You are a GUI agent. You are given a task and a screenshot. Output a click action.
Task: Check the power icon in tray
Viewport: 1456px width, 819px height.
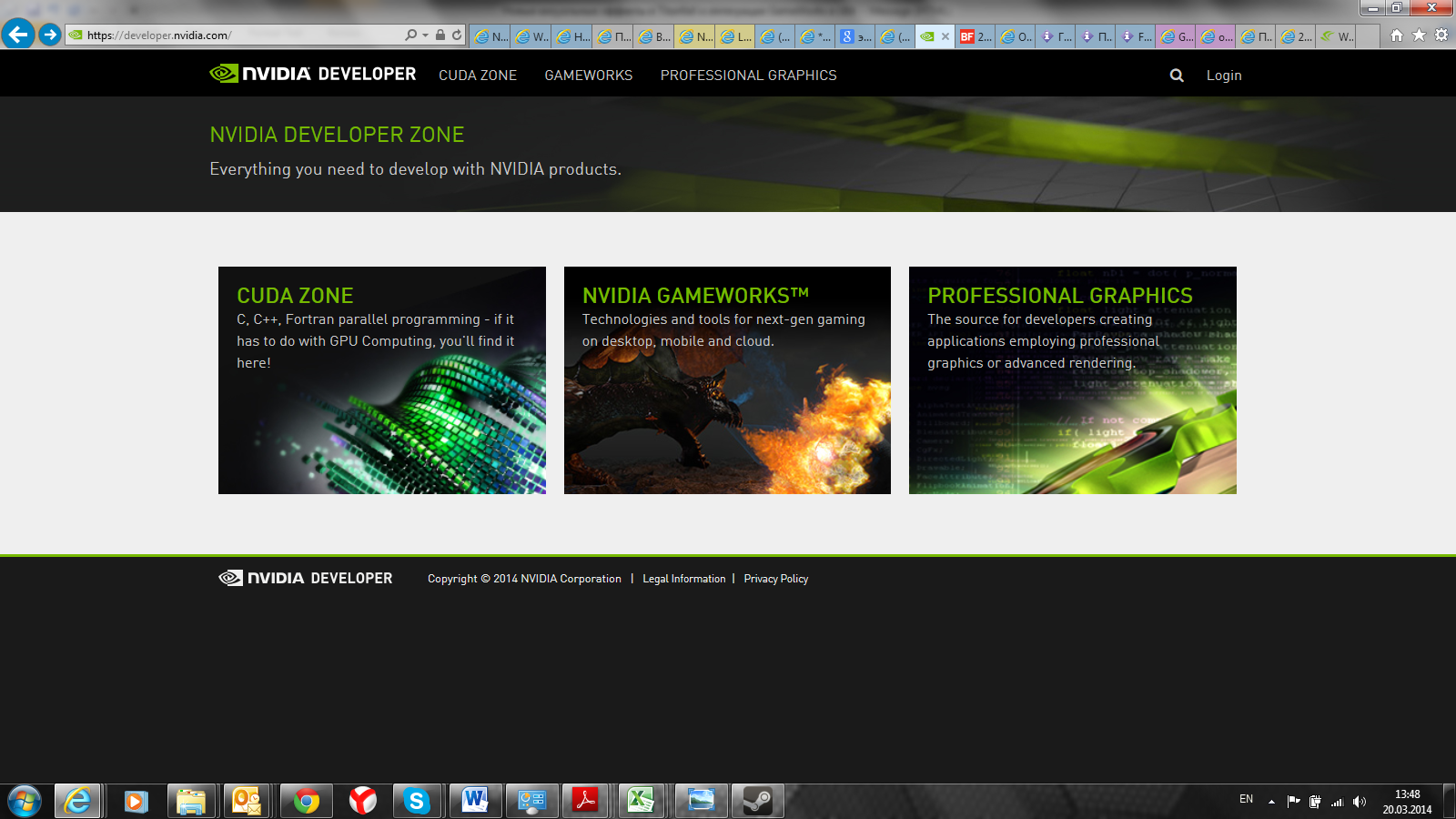1315,802
